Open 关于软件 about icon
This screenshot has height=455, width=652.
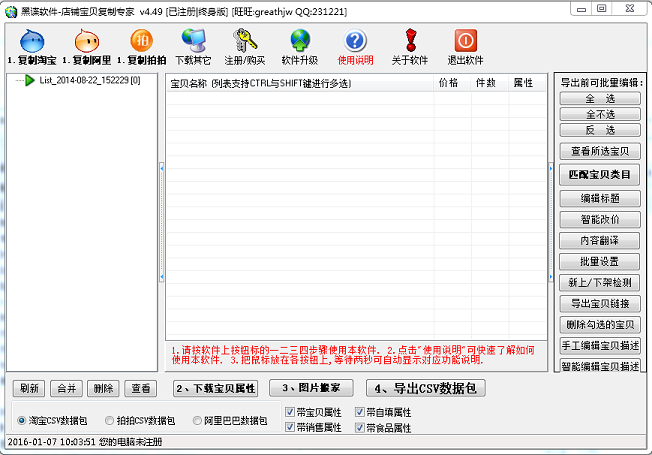(x=410, y=47)
